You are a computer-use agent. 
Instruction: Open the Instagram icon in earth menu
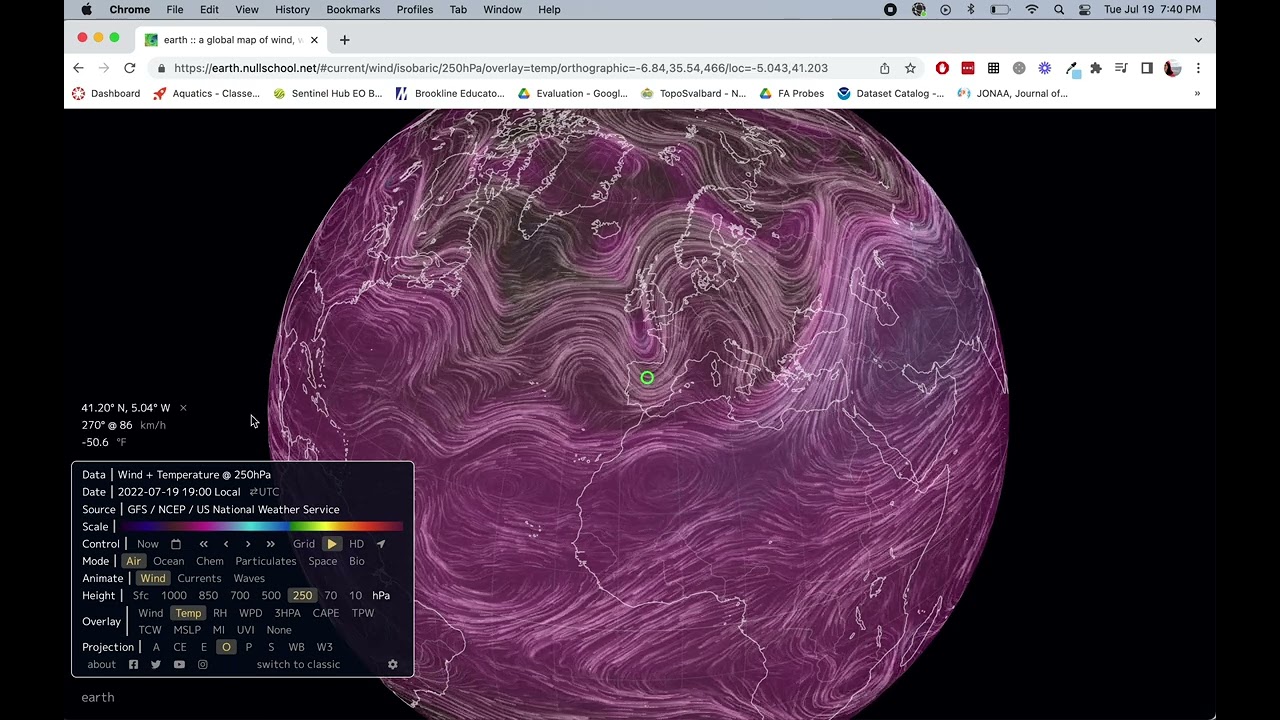coord(202,664)
